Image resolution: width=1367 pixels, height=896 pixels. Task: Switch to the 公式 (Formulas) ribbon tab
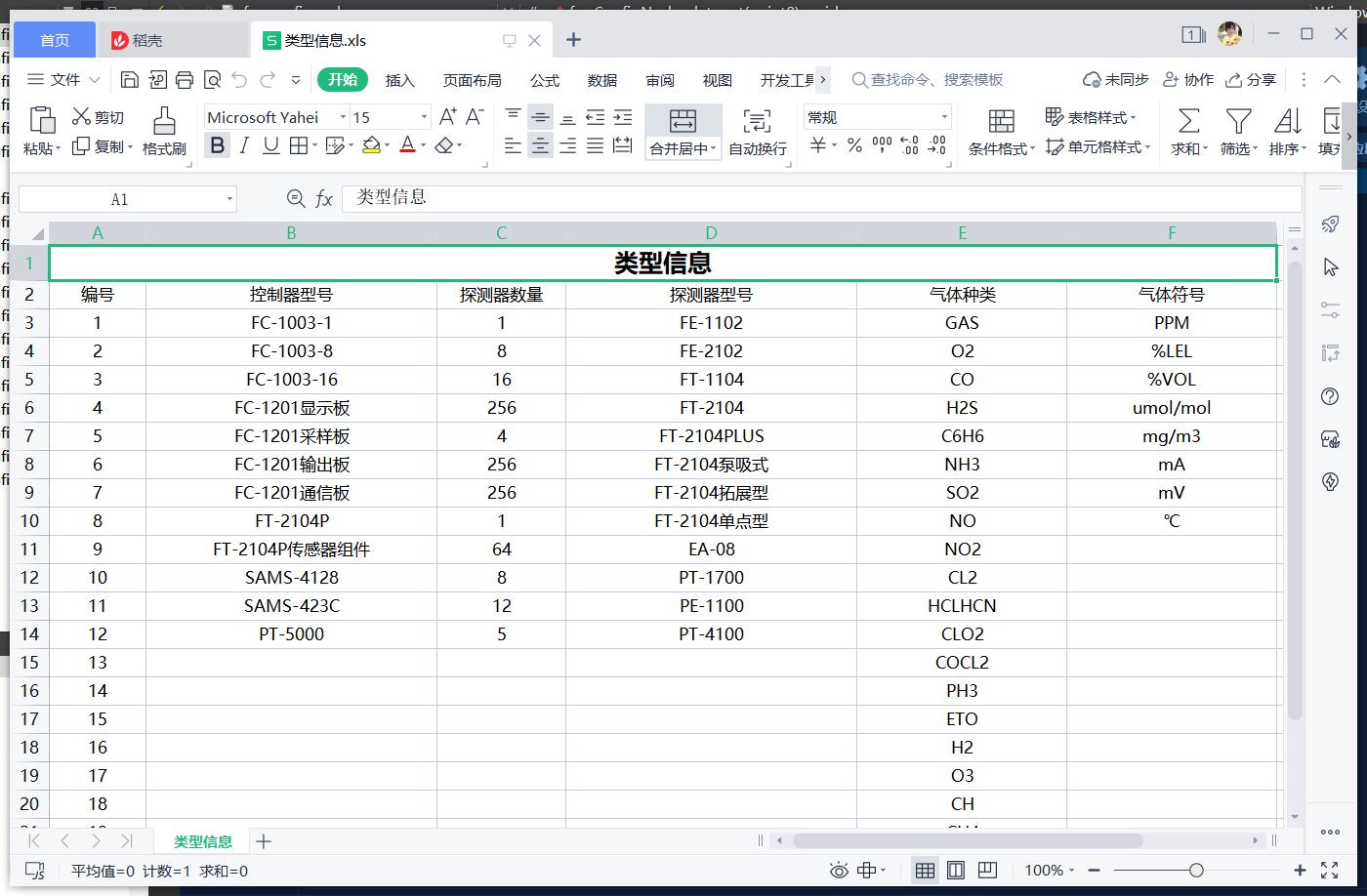pos(544,80)
